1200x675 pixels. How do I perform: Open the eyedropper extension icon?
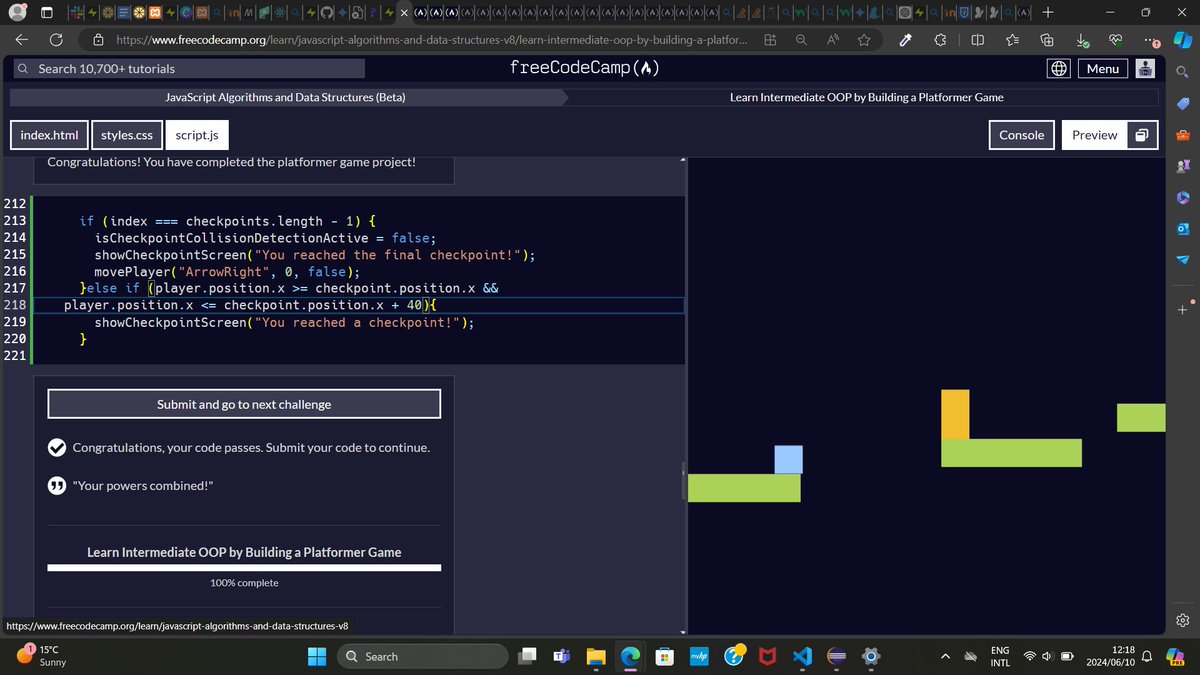coord(906,40)
